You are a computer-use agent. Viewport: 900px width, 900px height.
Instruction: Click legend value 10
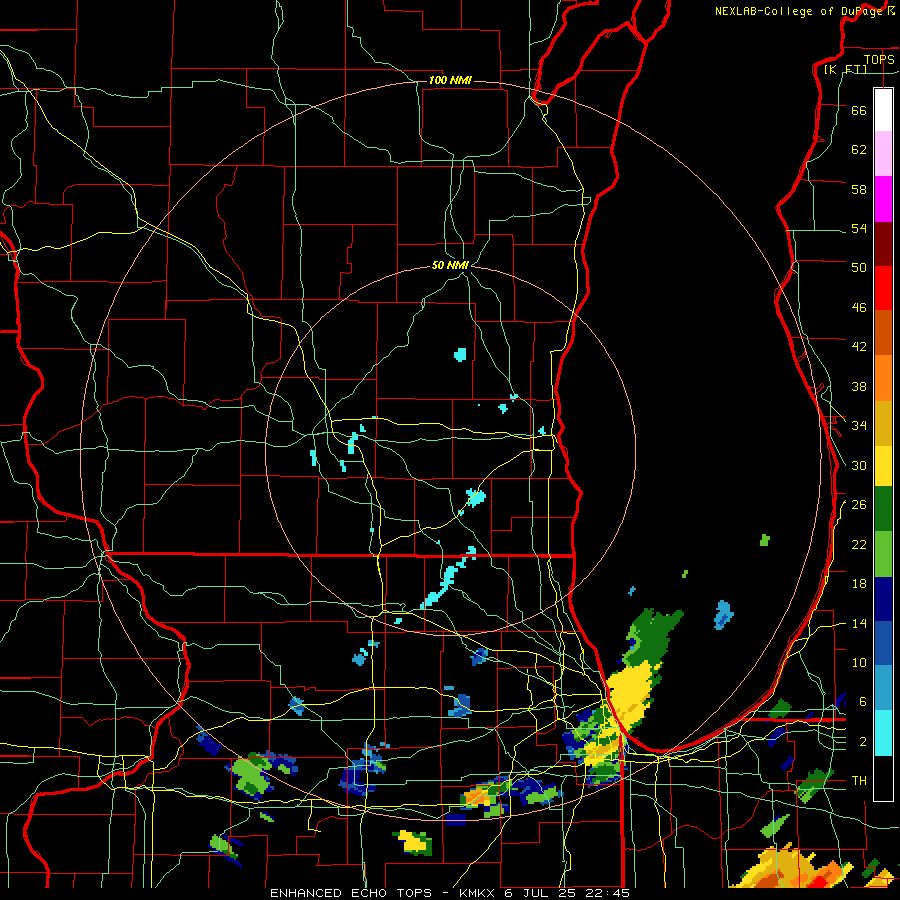click(x=859, y=663)
